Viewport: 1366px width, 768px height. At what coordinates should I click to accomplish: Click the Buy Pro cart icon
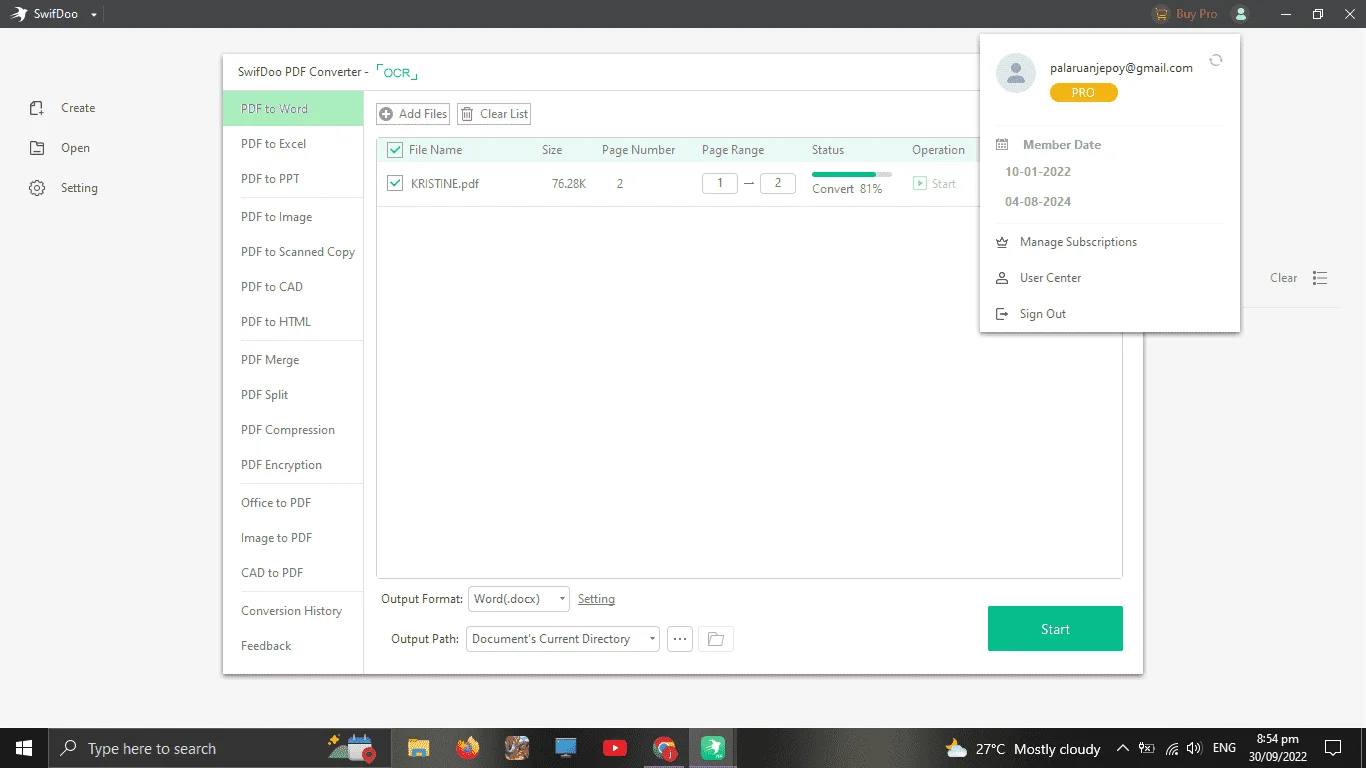pyautogui.click(x=1160, y=14)
